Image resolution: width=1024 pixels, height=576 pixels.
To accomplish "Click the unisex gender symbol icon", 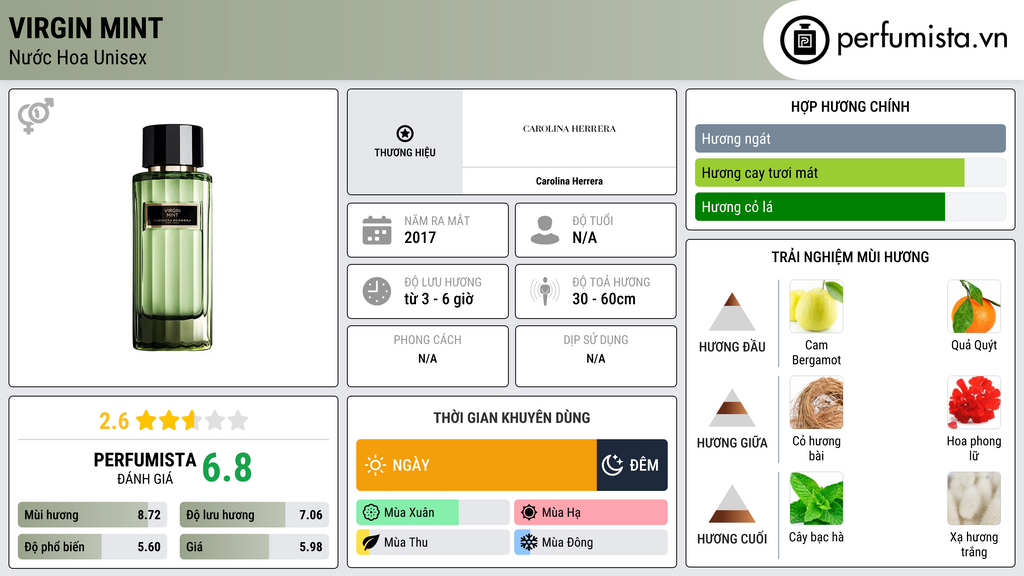I will point(35,116).
